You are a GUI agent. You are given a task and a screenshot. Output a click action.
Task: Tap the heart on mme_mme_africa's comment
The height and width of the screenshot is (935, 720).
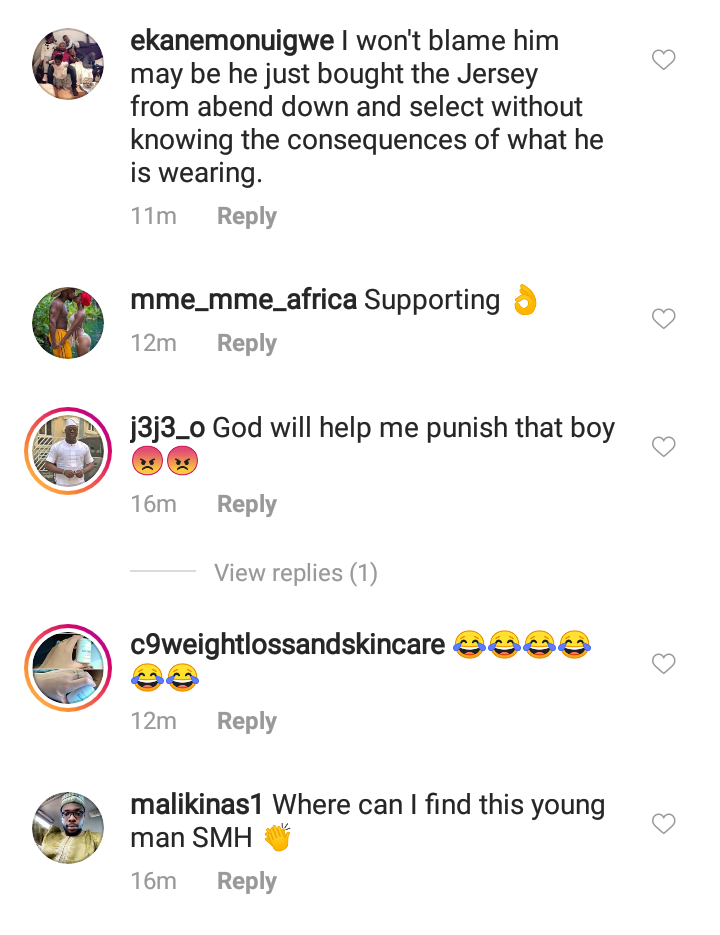[x=663, y=319]
